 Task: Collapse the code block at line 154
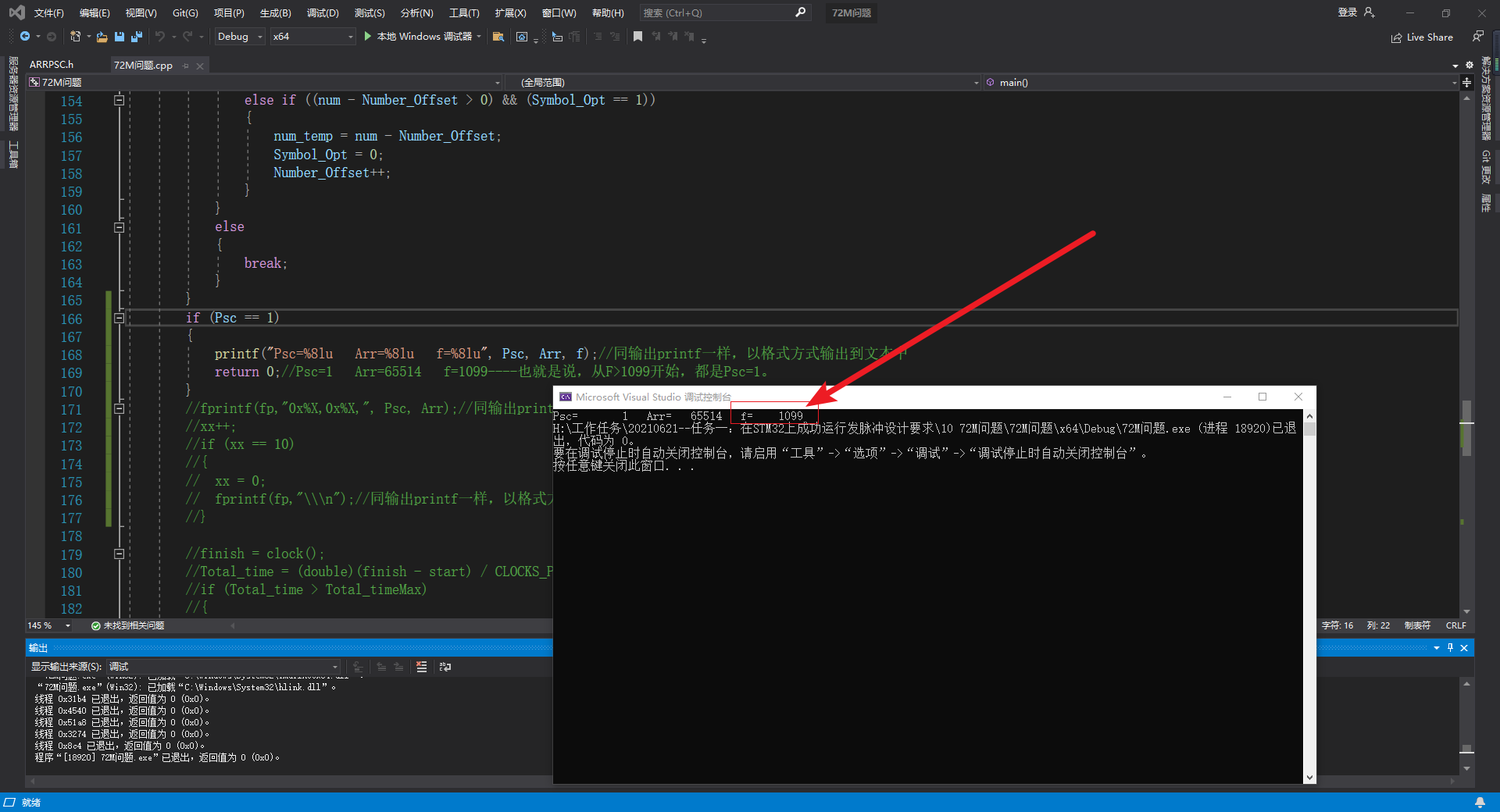pos(120,100)
